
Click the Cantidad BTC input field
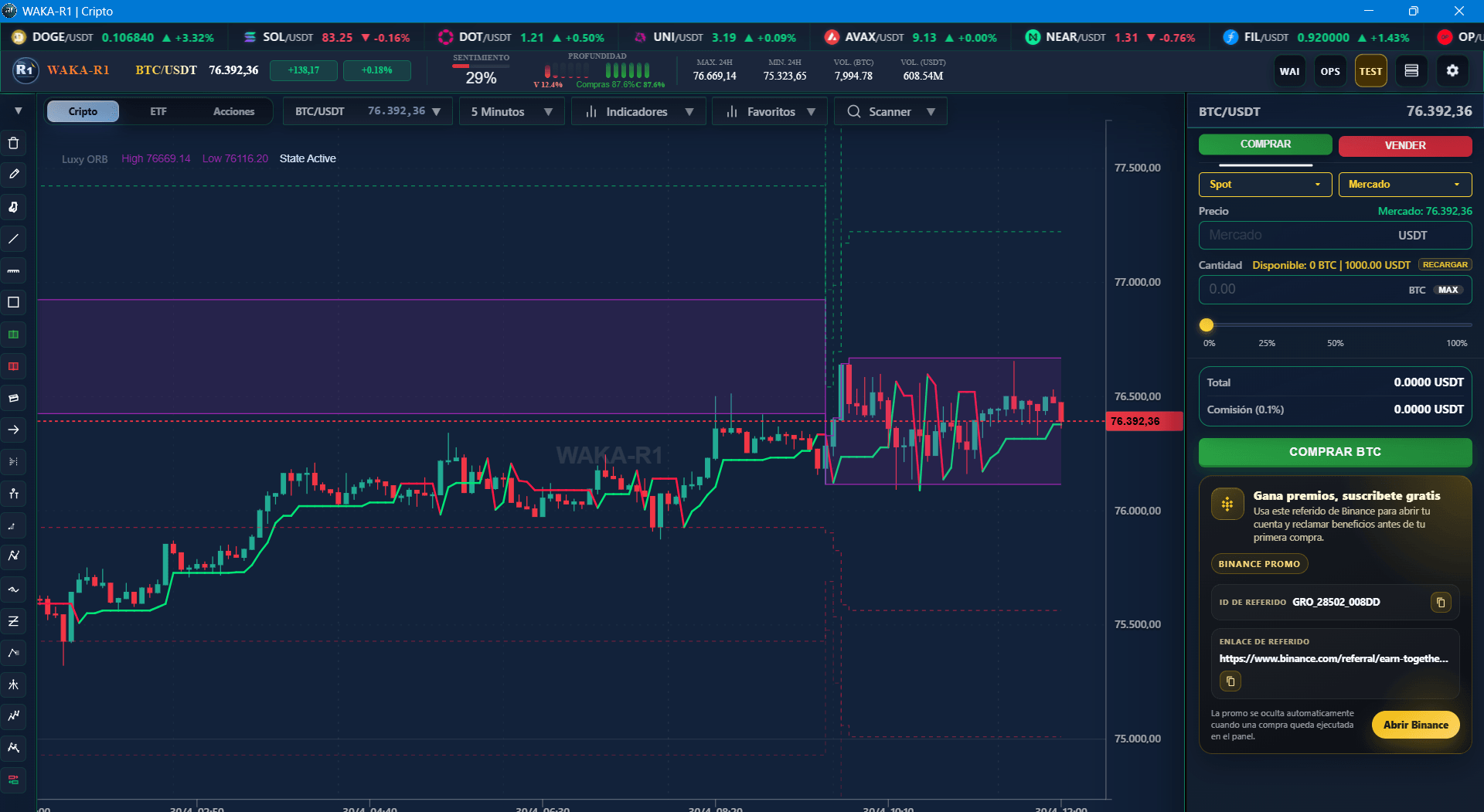point(1335,290)
